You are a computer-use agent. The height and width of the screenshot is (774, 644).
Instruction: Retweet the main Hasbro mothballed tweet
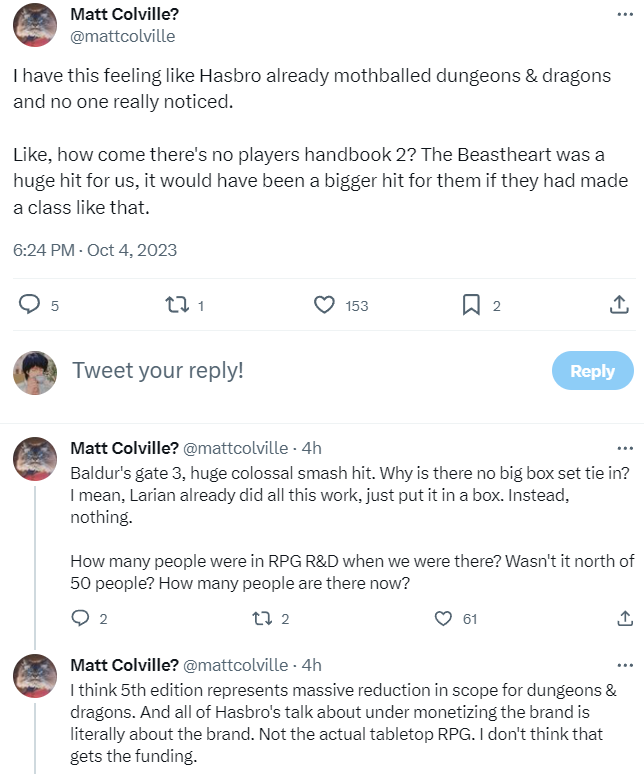pyautogui.click(x=175, y=305)
